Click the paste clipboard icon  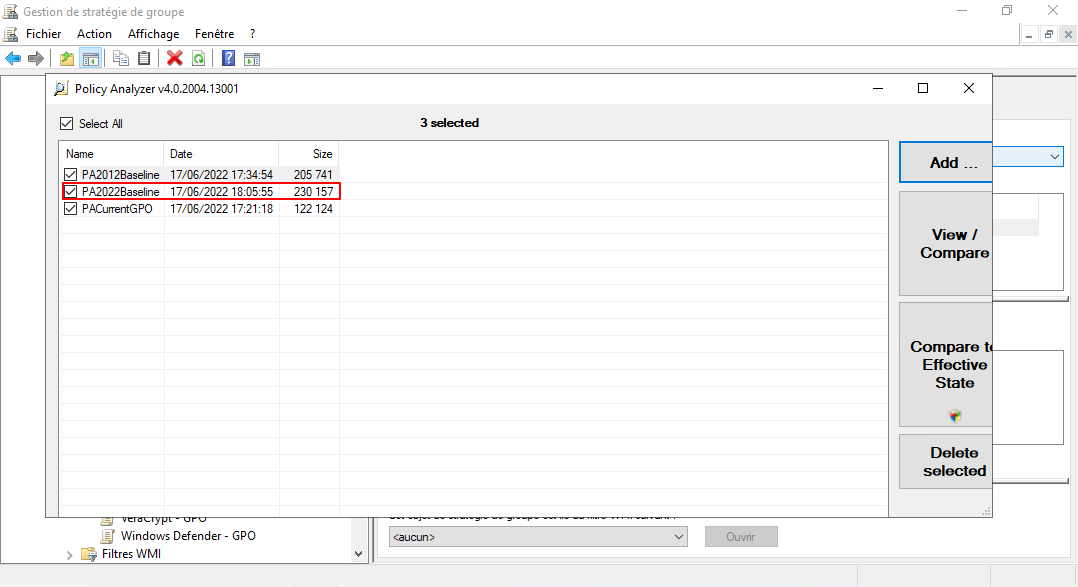coord(144,59)
